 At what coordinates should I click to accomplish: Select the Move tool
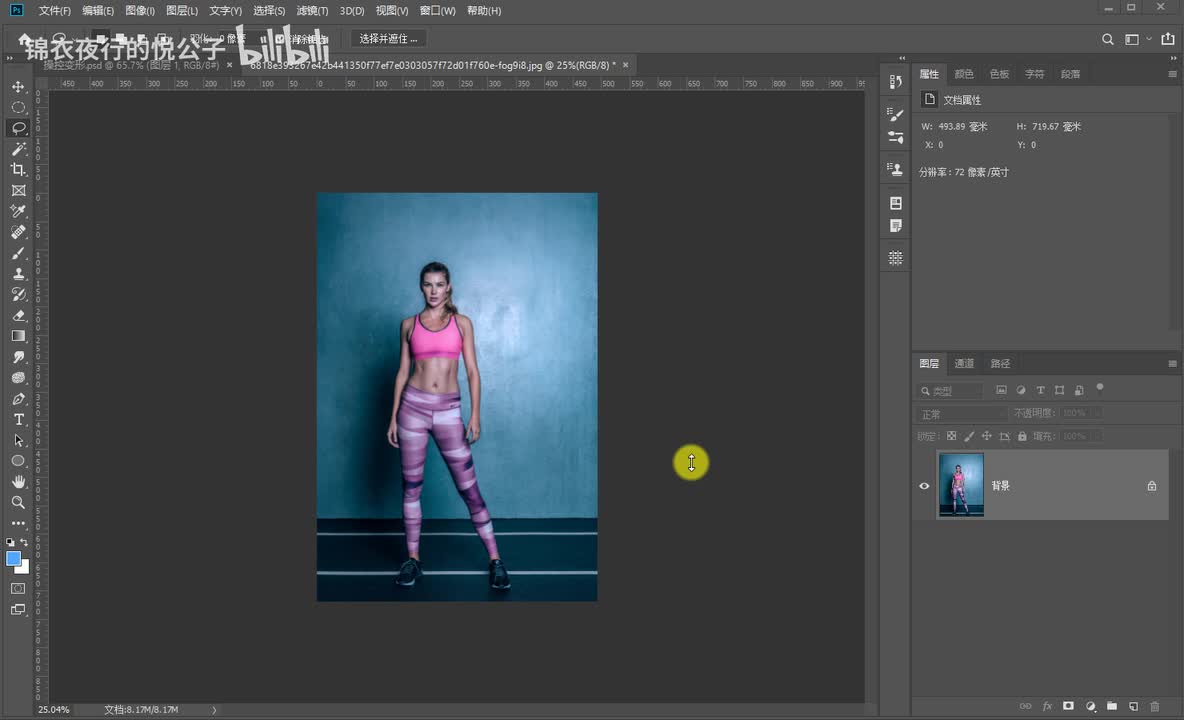(x=18, y=87)
